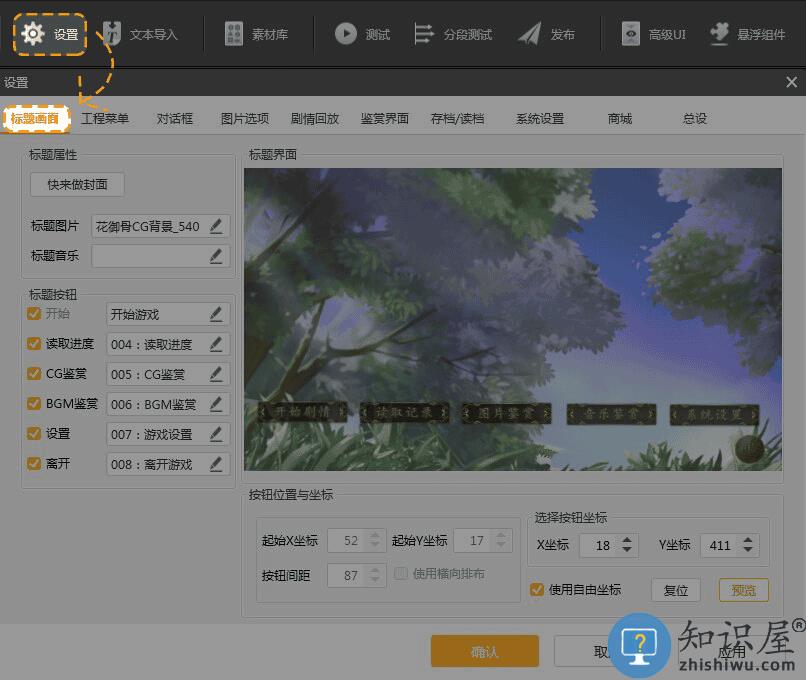Click the 发布 publish paper plane icon
Image resolution: width=806 pixels, height=680 pixels.
(x=530, y=34)
